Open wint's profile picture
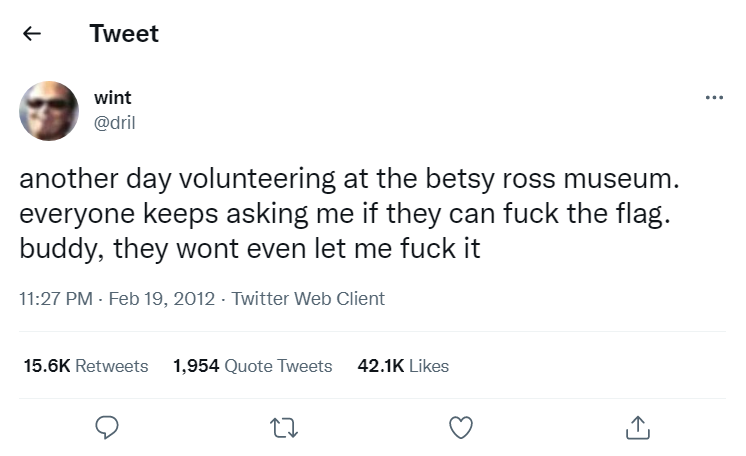 (x=49, y=110)
